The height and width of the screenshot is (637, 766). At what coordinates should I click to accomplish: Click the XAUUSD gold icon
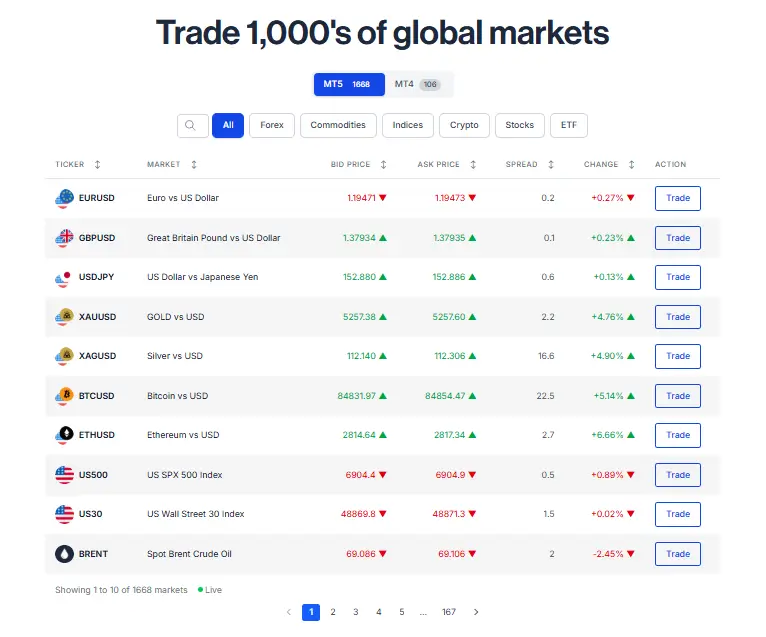point(64,317)
